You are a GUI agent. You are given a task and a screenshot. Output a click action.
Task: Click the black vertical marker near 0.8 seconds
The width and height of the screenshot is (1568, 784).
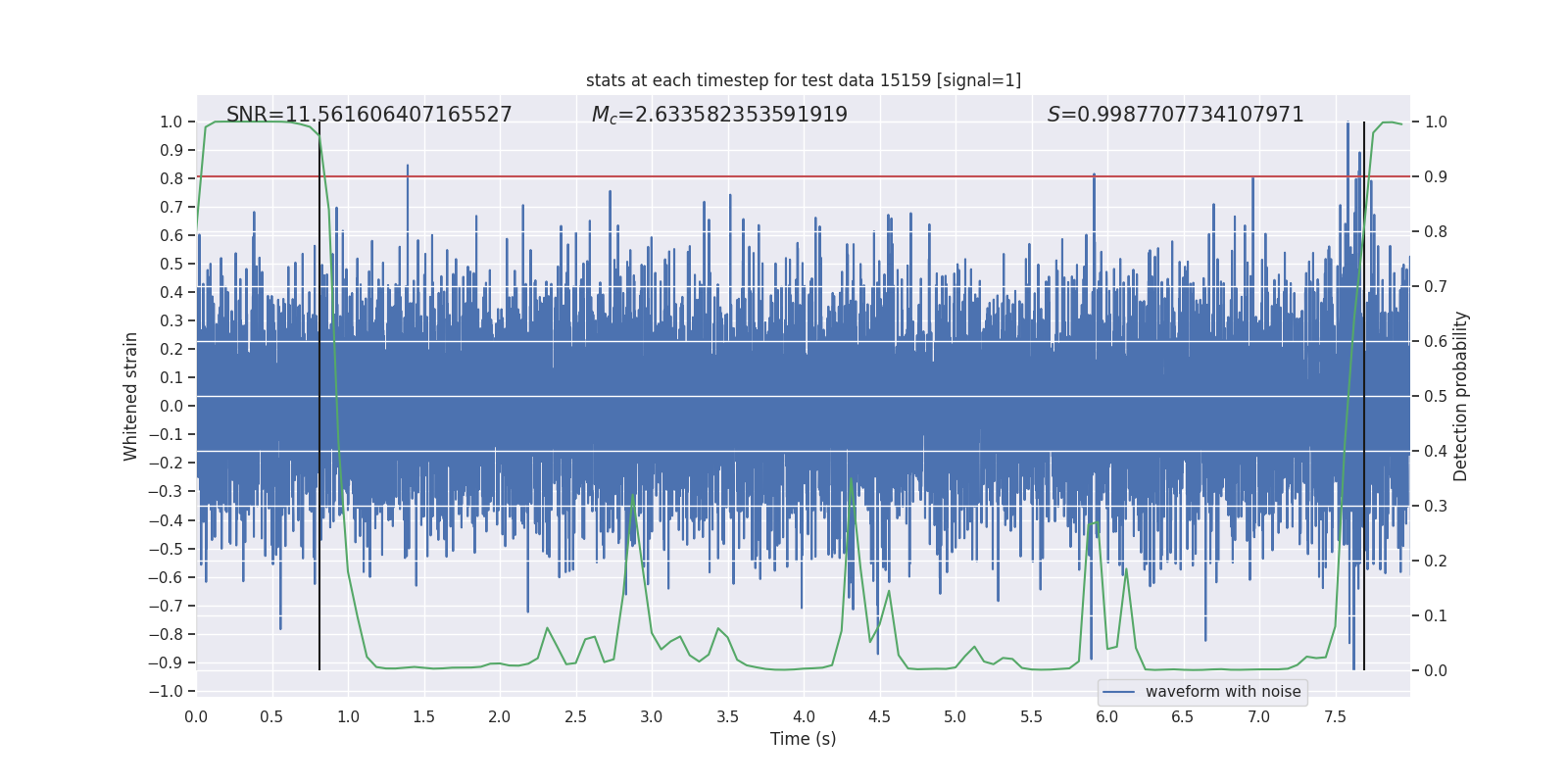319,396
